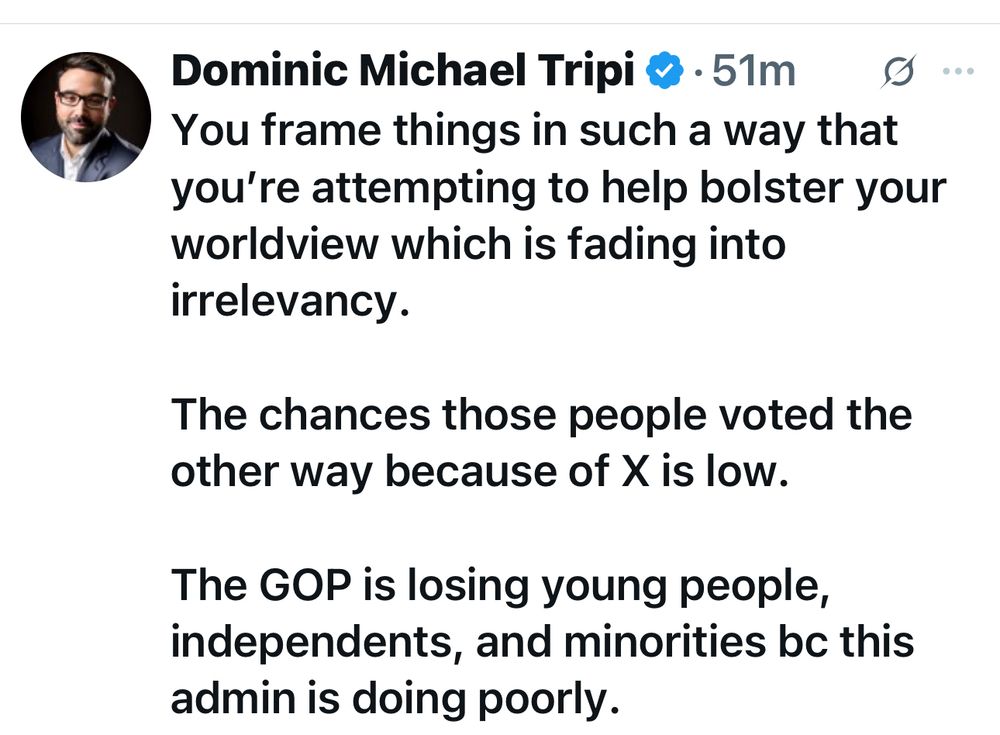Click the line "The chances those people voted the"

coord(541,414)
